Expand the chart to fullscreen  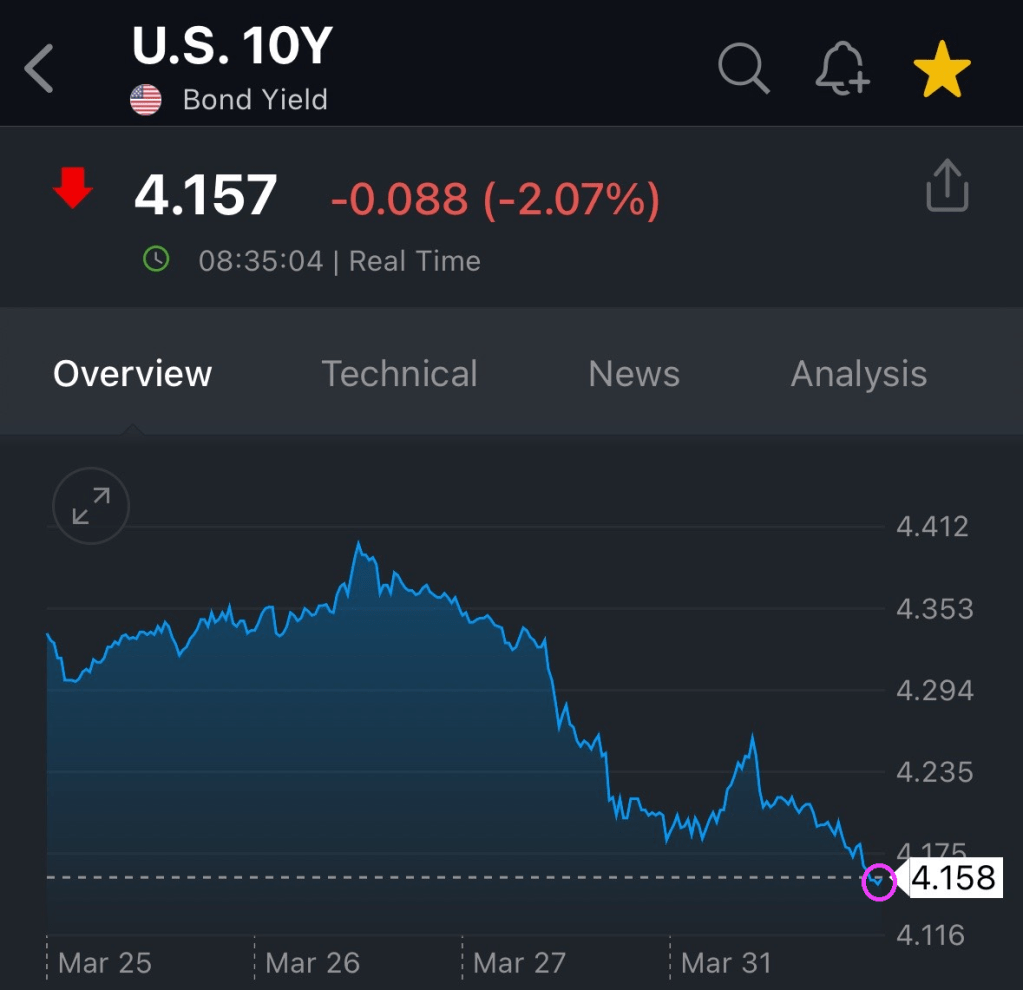coord(91,507)
